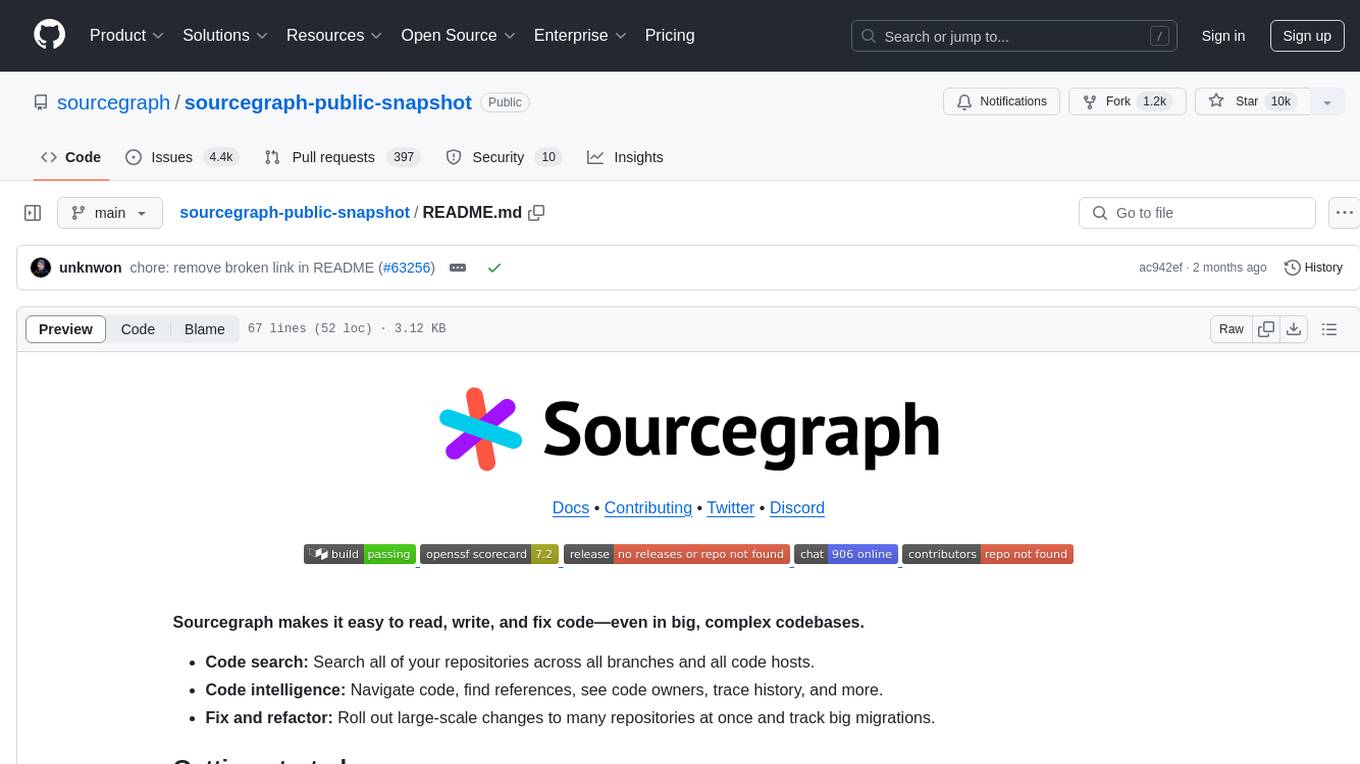Switch to the Pull requests tab
Screen dimensions: 1360x764
tap(342, 157)
